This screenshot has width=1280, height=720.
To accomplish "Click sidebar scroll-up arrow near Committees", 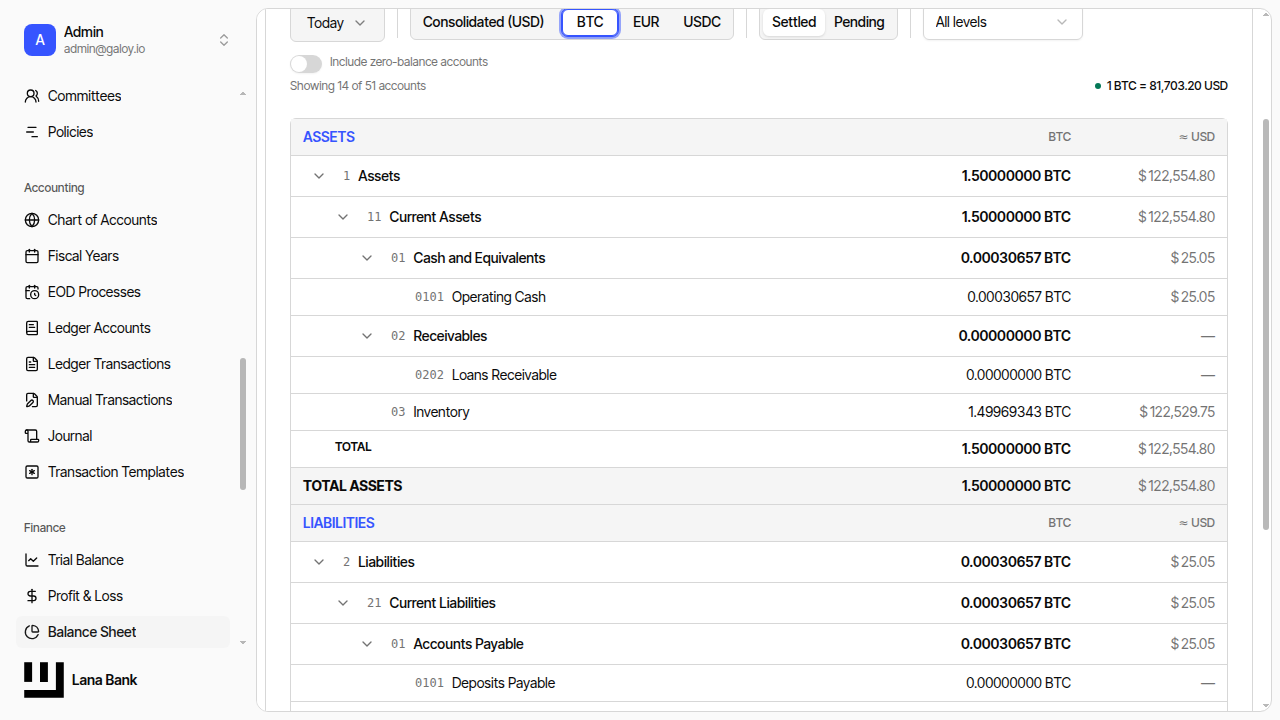I will (x=243, y=95).
